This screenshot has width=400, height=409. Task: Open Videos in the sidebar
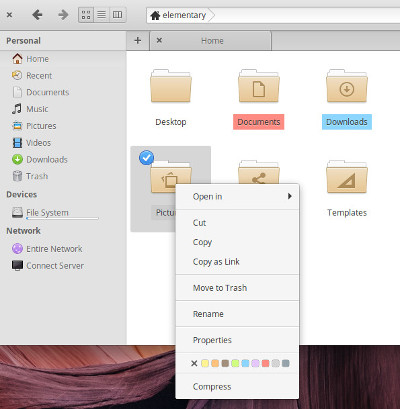pos(32,143)
